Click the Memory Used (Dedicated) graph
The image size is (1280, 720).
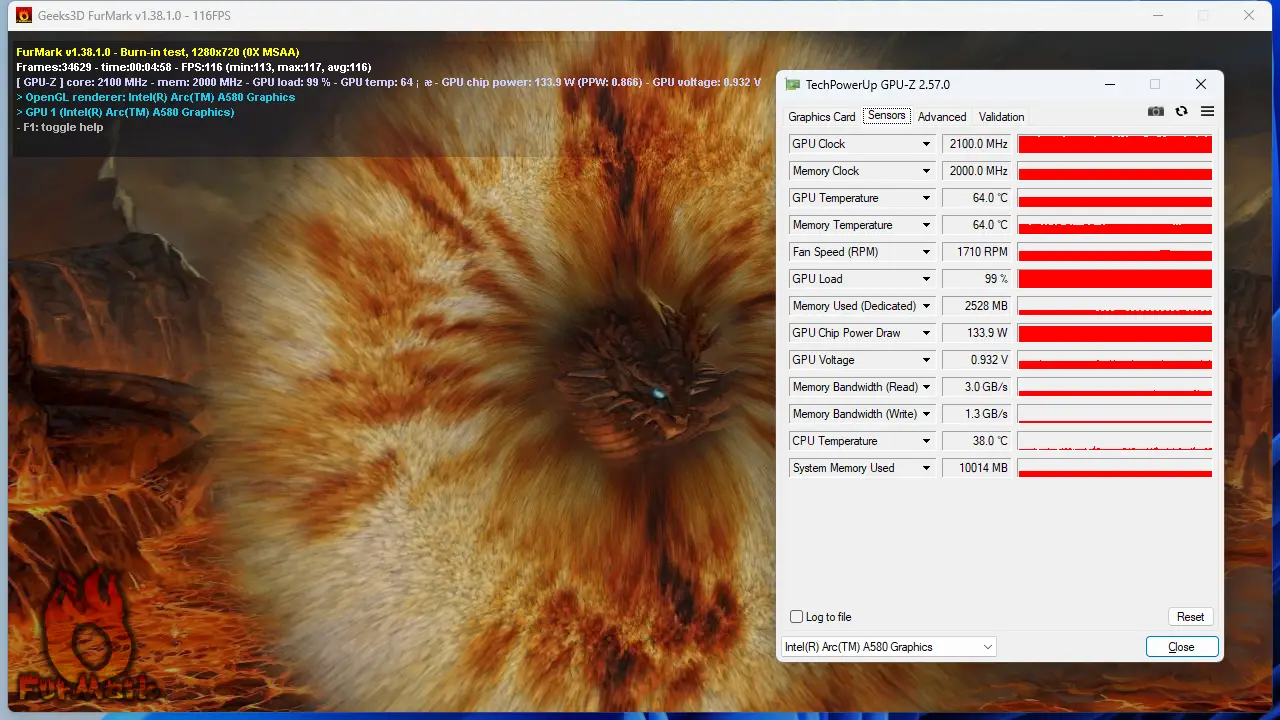(1114, 306)
